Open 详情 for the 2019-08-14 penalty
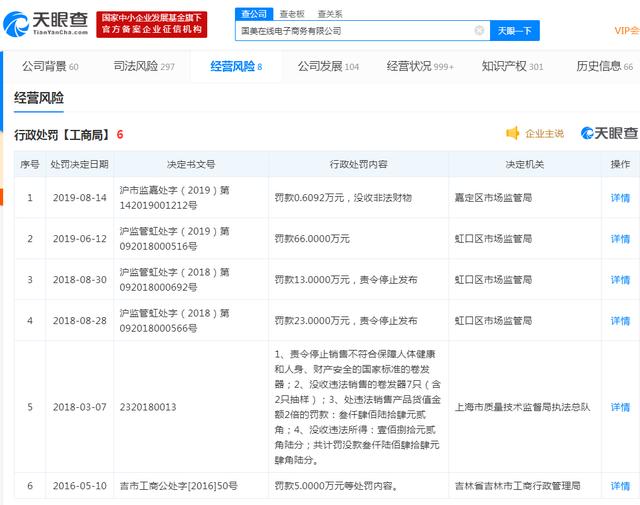The height and width of the screenshot is (505, 640). pos(620,198)
